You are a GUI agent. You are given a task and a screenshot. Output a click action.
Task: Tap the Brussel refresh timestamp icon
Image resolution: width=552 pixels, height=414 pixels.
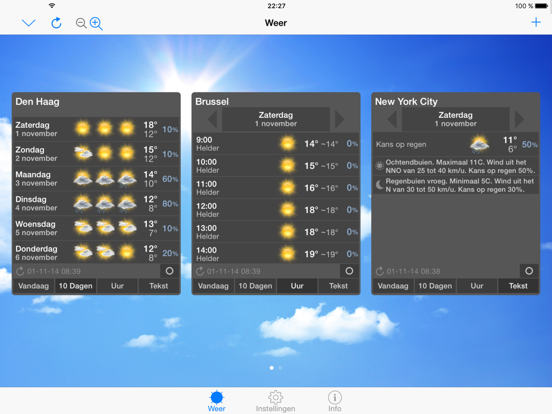click(200, 271)
